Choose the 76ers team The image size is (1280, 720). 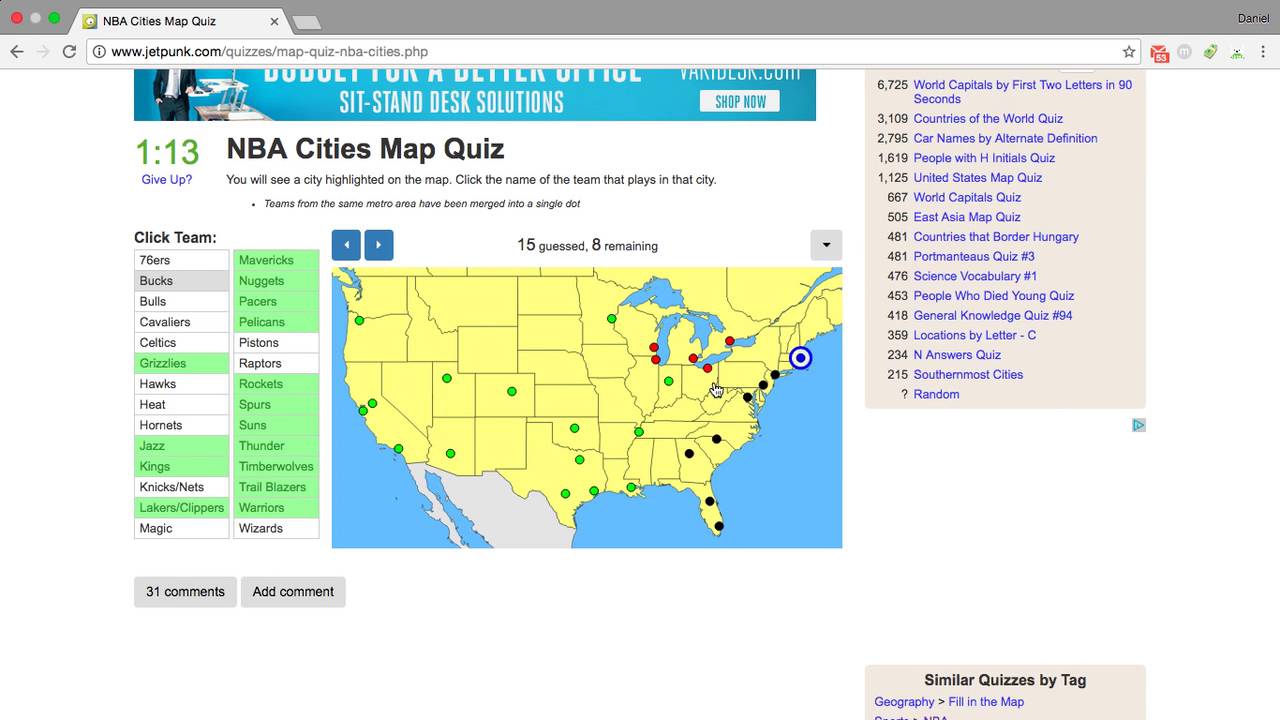point(182,260)
